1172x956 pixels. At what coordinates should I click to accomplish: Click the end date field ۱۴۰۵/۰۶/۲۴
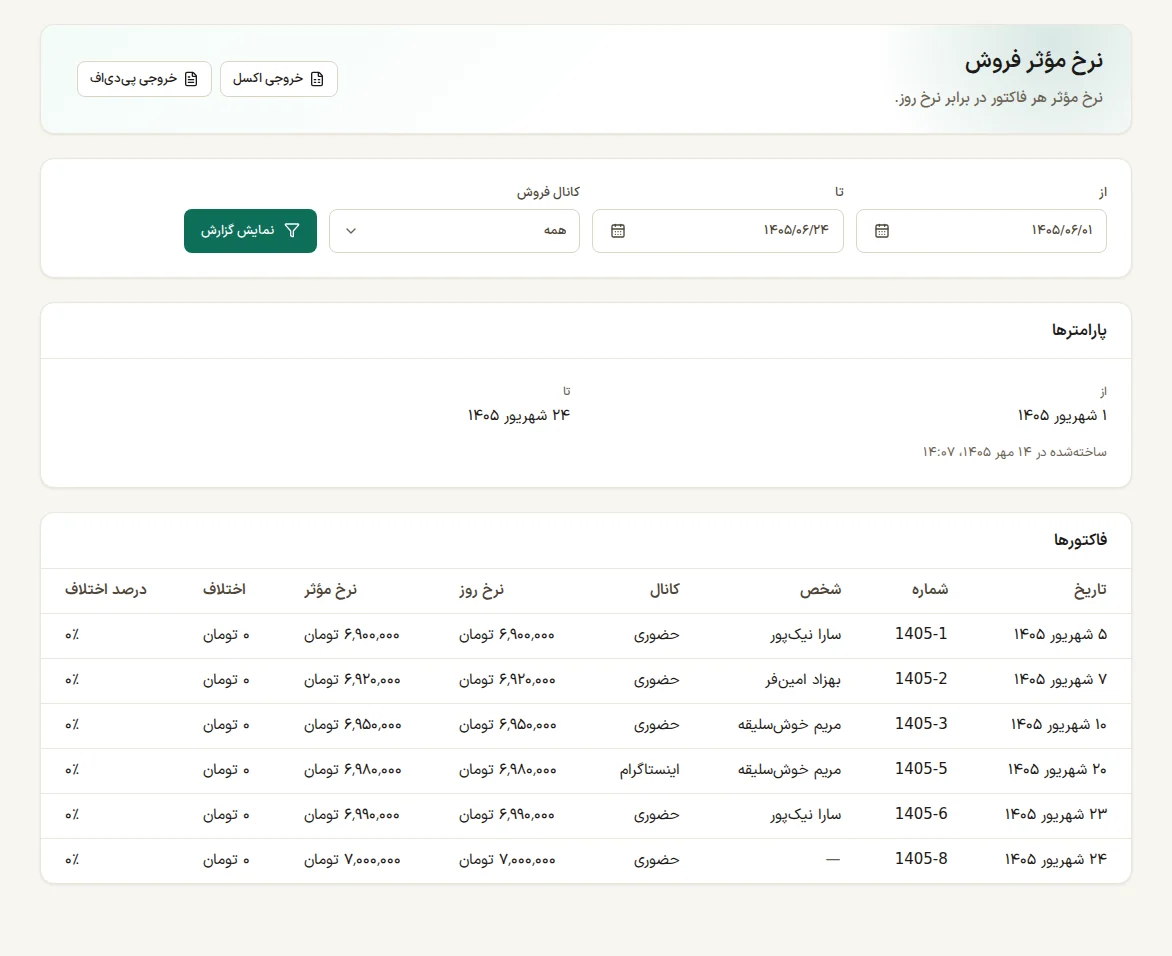point(718,231)
